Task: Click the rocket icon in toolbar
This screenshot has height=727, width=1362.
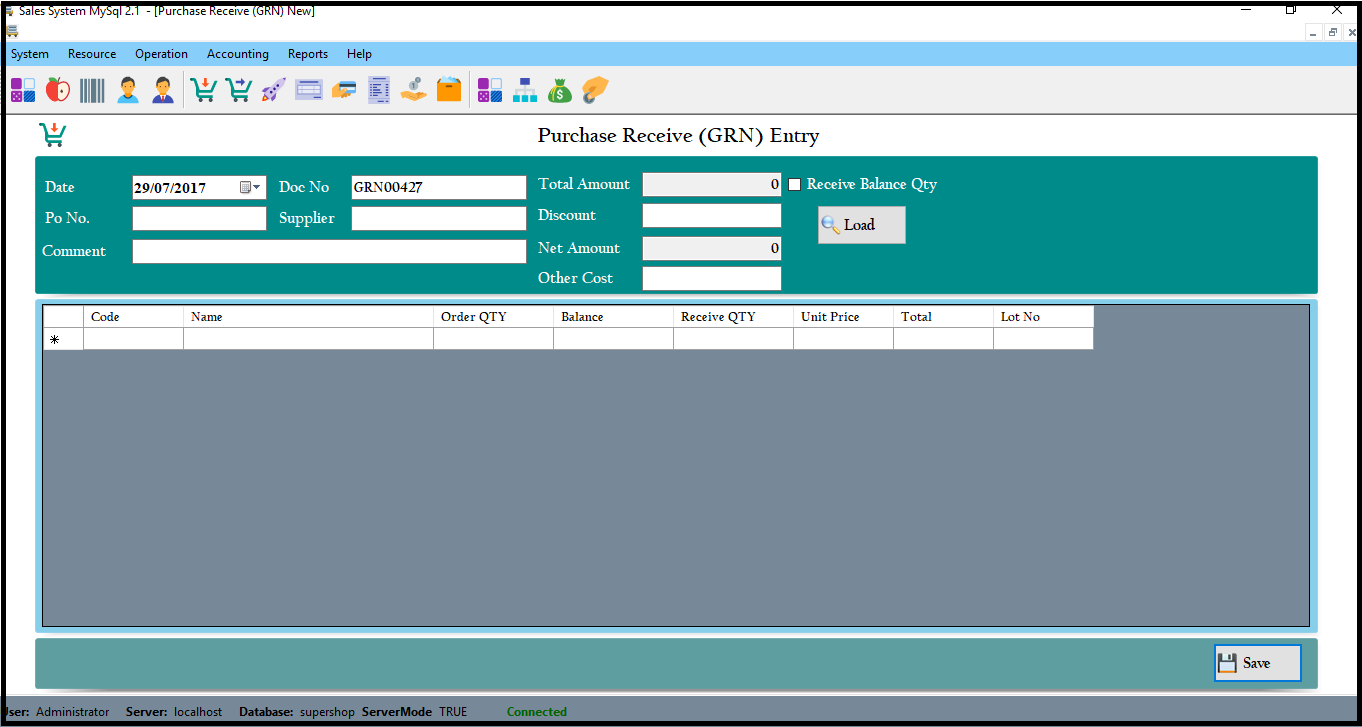Action: 273,90
